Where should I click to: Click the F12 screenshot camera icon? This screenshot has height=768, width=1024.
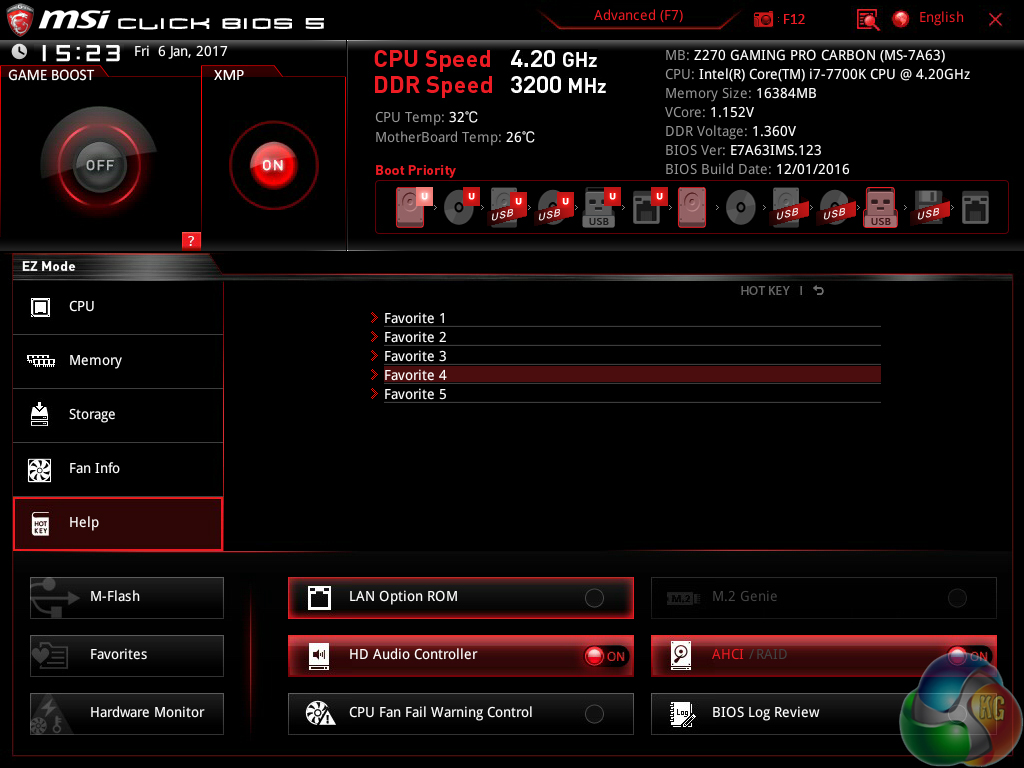764,19
